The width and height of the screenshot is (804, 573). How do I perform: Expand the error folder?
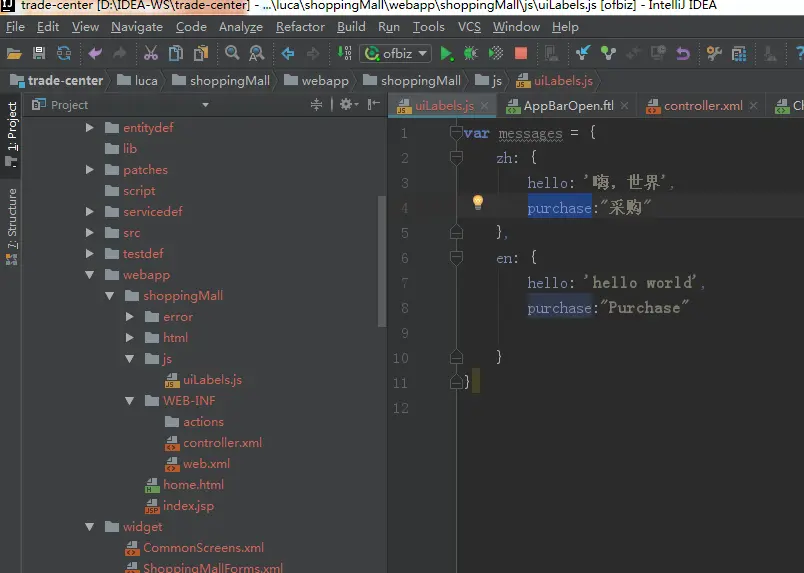pos(130,317)
